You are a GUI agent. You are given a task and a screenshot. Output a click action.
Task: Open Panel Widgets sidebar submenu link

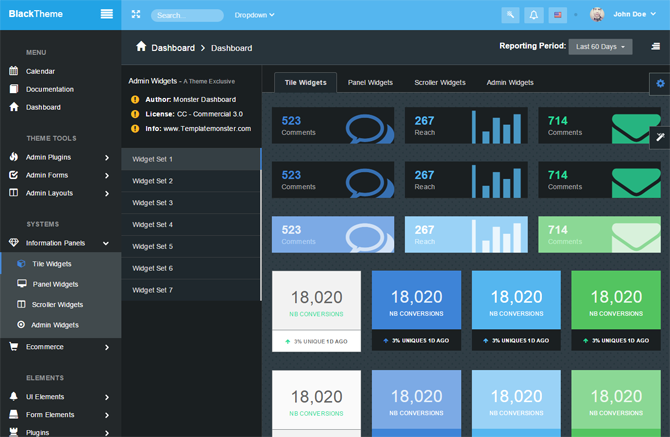55,284
